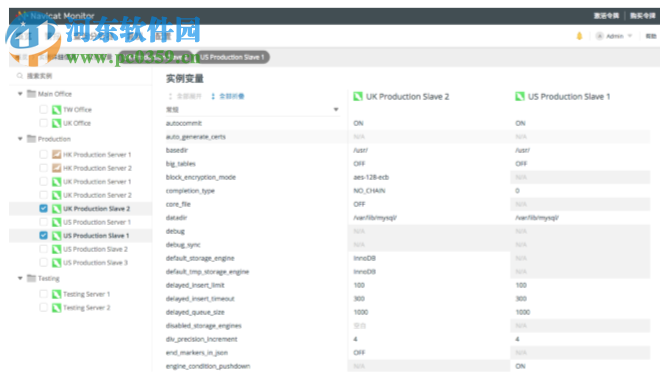Click the HK Production Server 1 icon
660x377 pixels.
tap(56, 154)
